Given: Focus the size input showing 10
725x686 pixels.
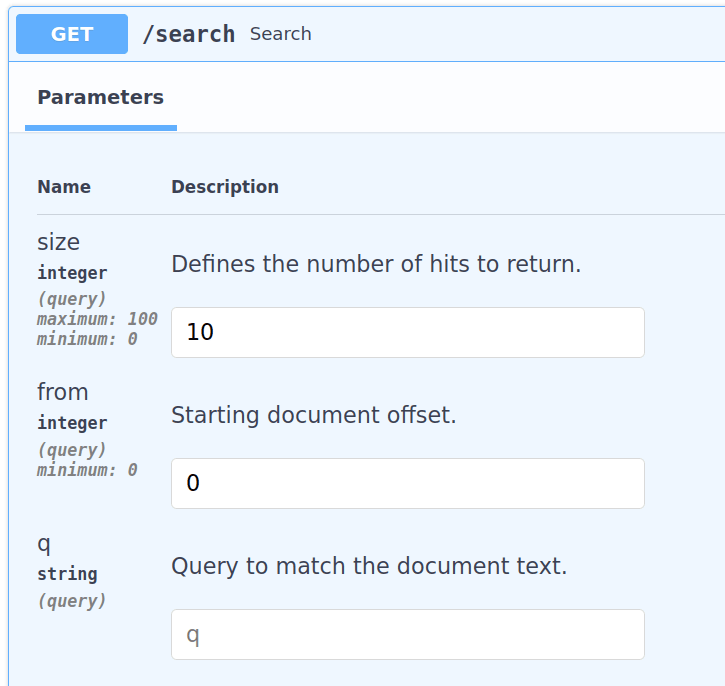Looking at the screenshot, I should point(407,332).
